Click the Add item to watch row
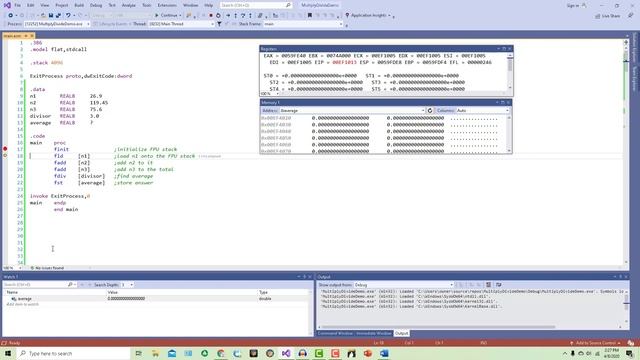Screen dimensions: 640x360 [x=156, y=304]
